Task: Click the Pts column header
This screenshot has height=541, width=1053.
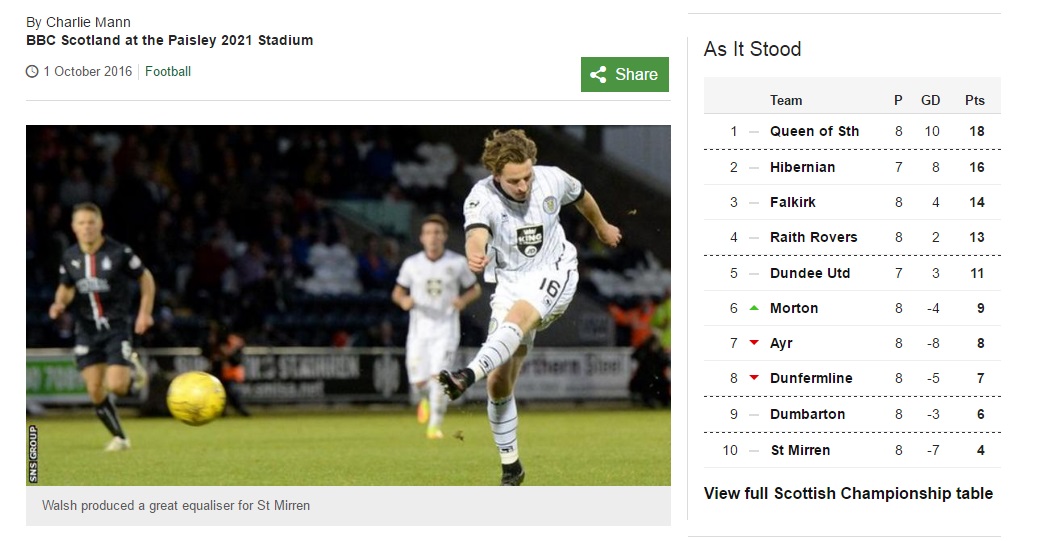Action: pos(974,101)
